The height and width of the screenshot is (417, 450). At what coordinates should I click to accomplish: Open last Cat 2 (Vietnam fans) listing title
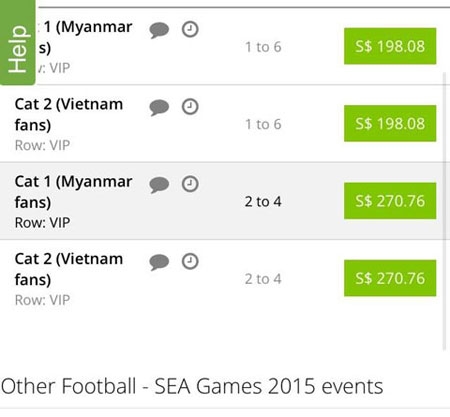pos(69,269)
